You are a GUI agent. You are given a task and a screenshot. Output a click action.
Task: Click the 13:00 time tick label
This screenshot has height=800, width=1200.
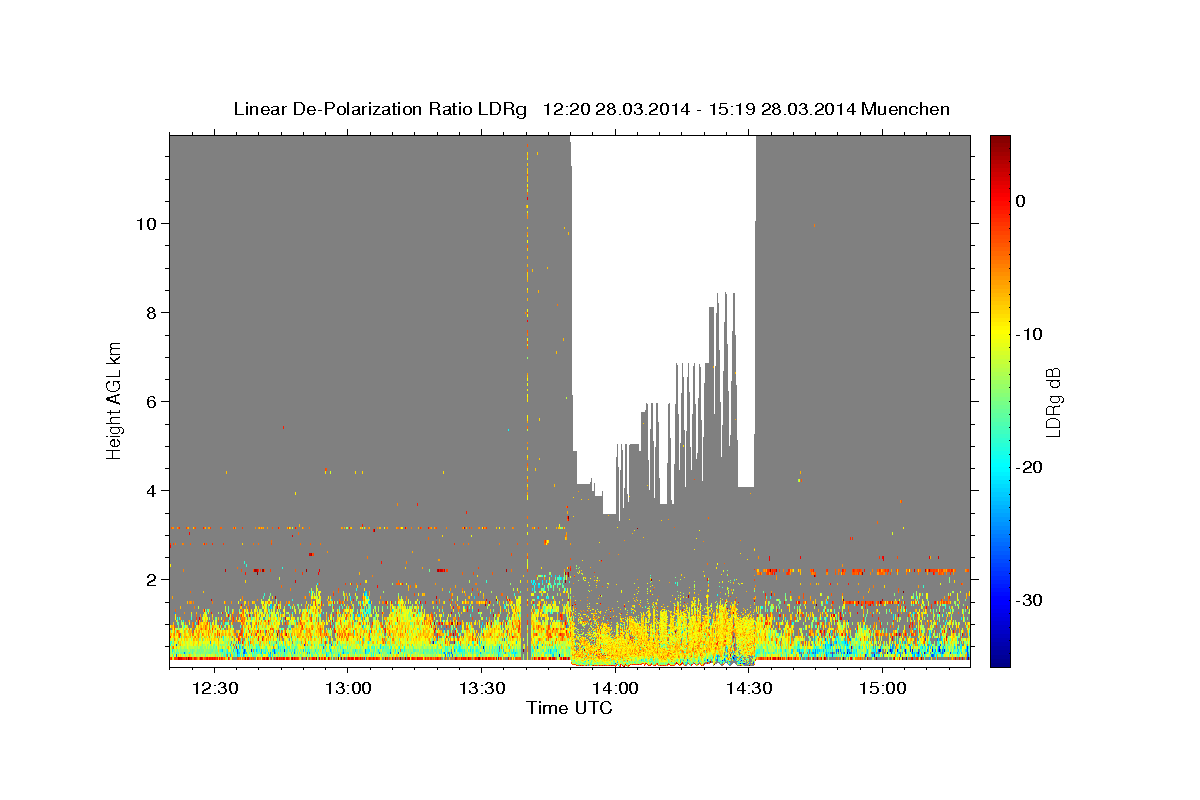[x=349, y=689]
